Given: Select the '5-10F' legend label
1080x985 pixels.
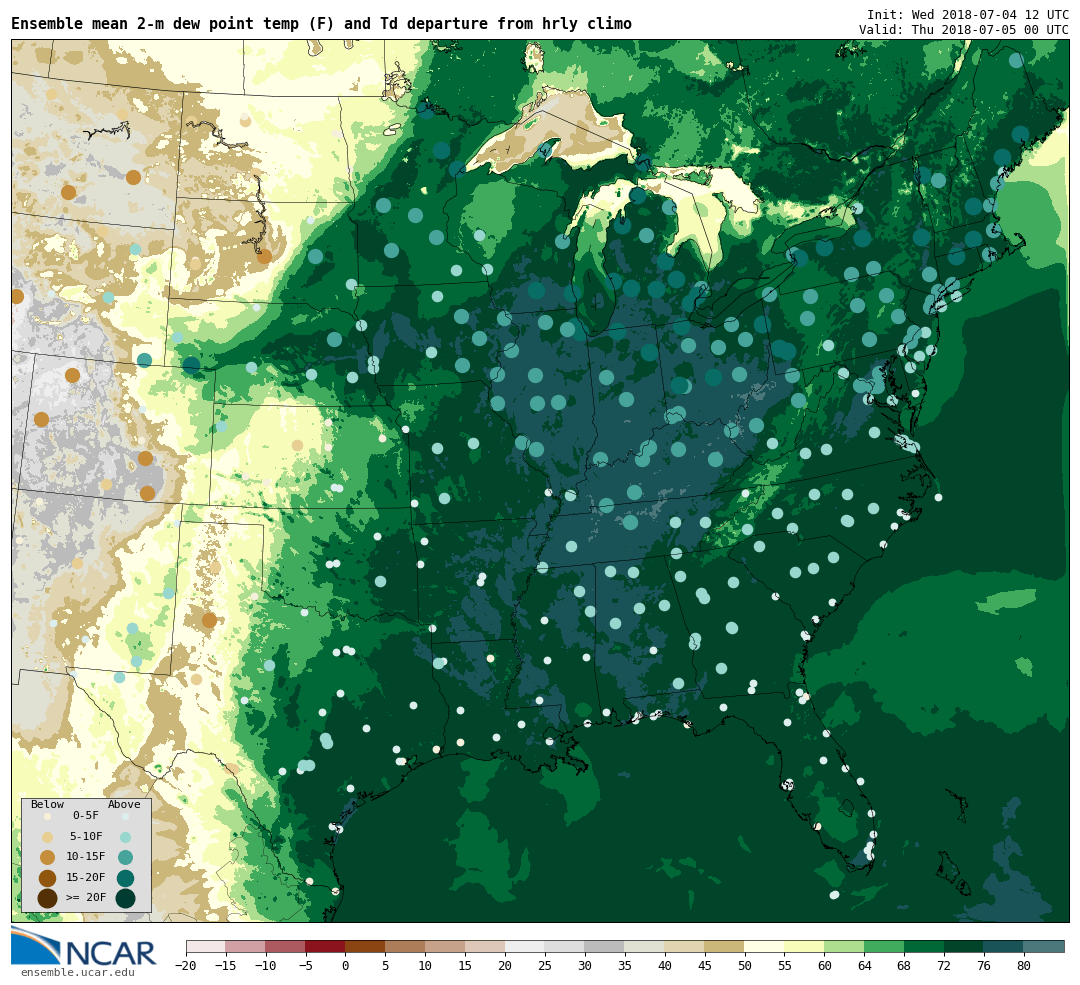Looking at the screenshot, I should pyautogui.click(x=86, y=836).
